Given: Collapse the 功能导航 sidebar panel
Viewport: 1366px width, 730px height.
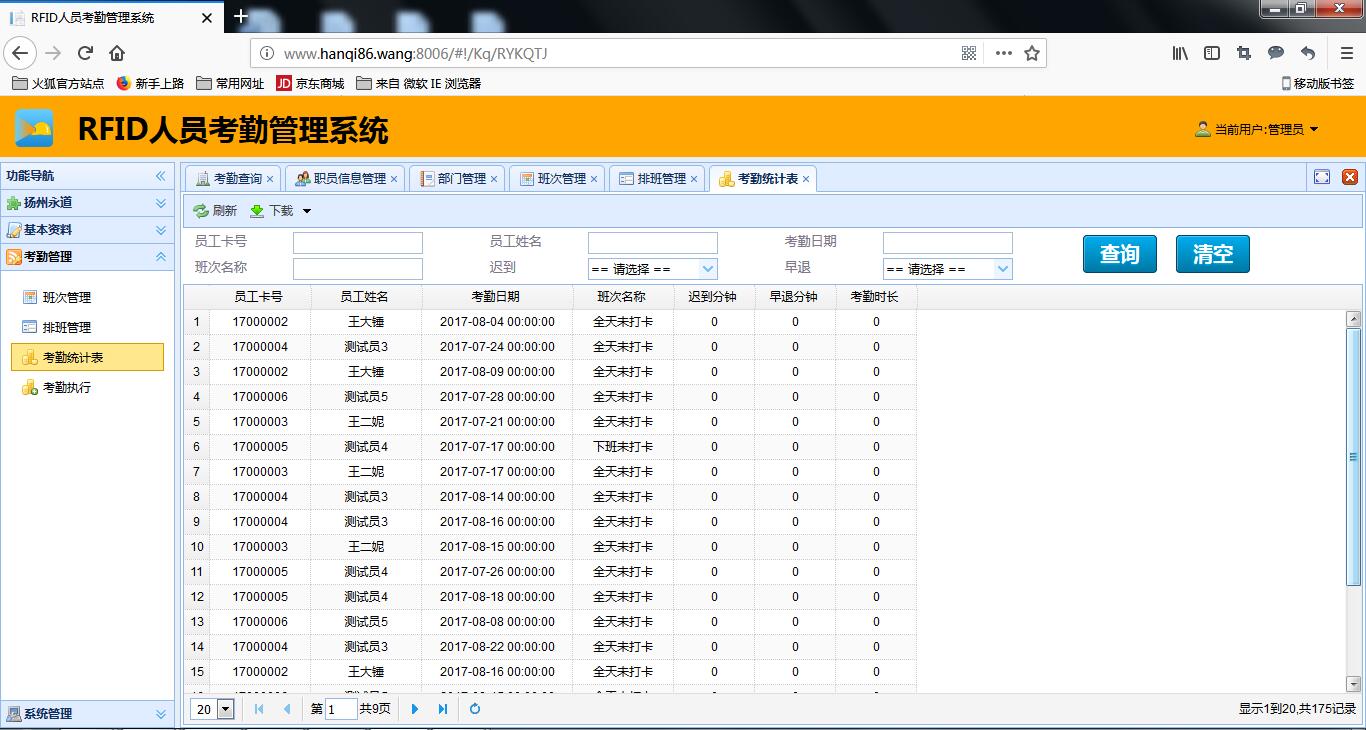Looking at the screenshot, I should click(x=160, y=176).
